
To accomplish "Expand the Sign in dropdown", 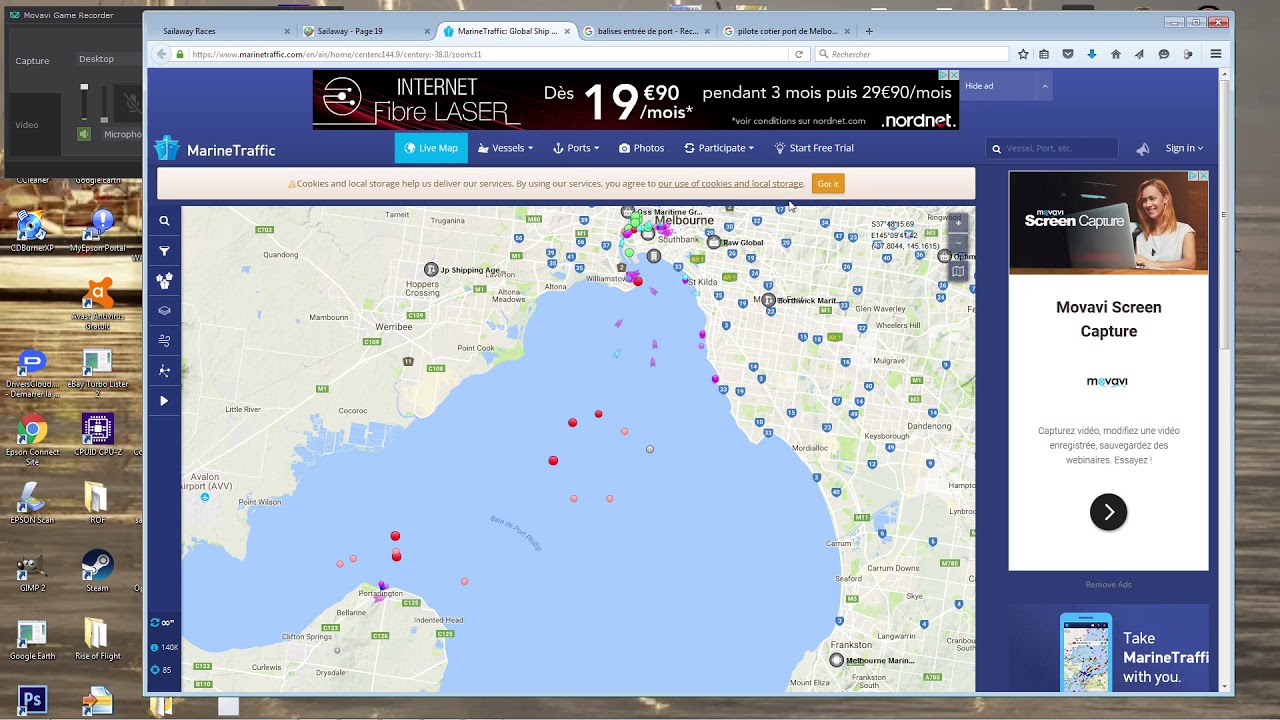I will 1184,148.
